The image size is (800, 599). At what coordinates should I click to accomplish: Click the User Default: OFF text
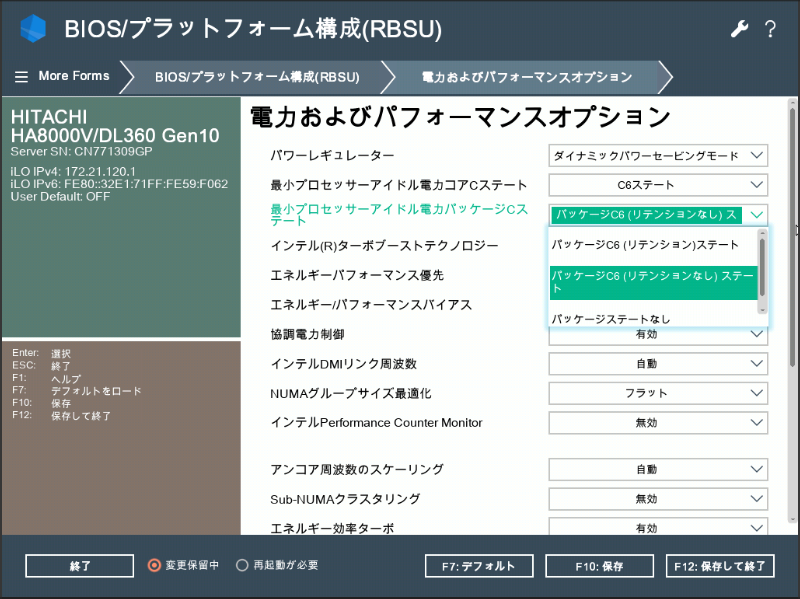pos(60,197)
